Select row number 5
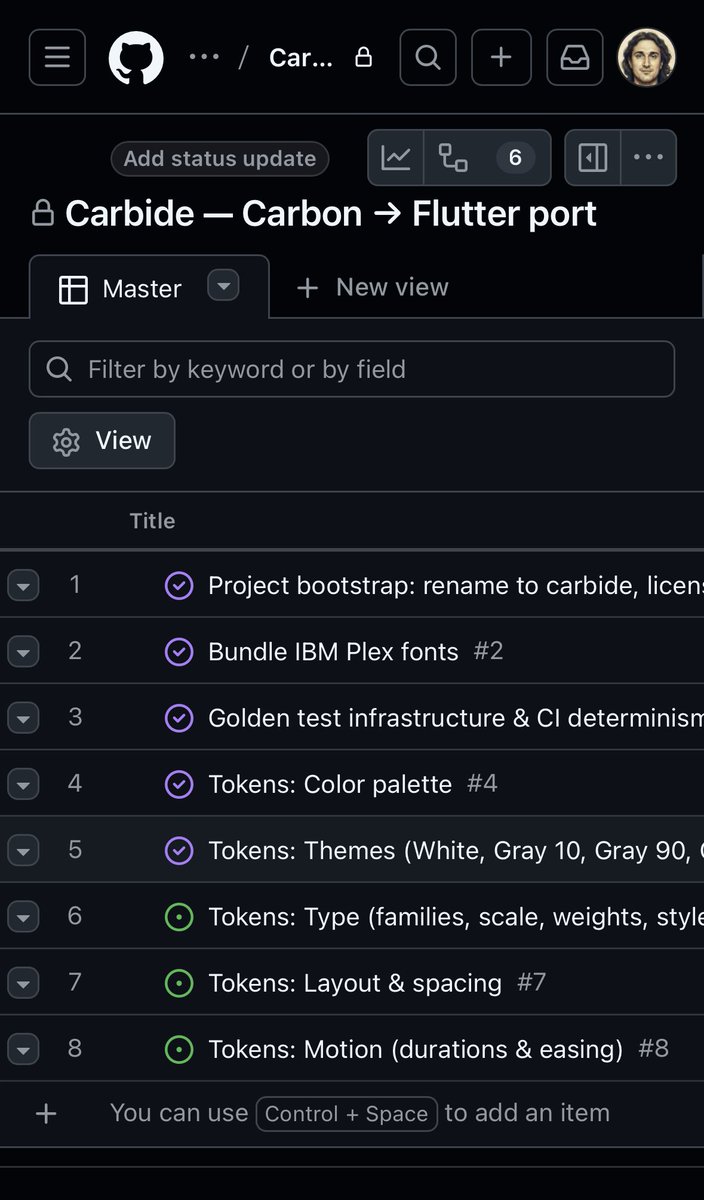Image resolution: width=704 pixels, height=1200 pixels. point(75,849)
